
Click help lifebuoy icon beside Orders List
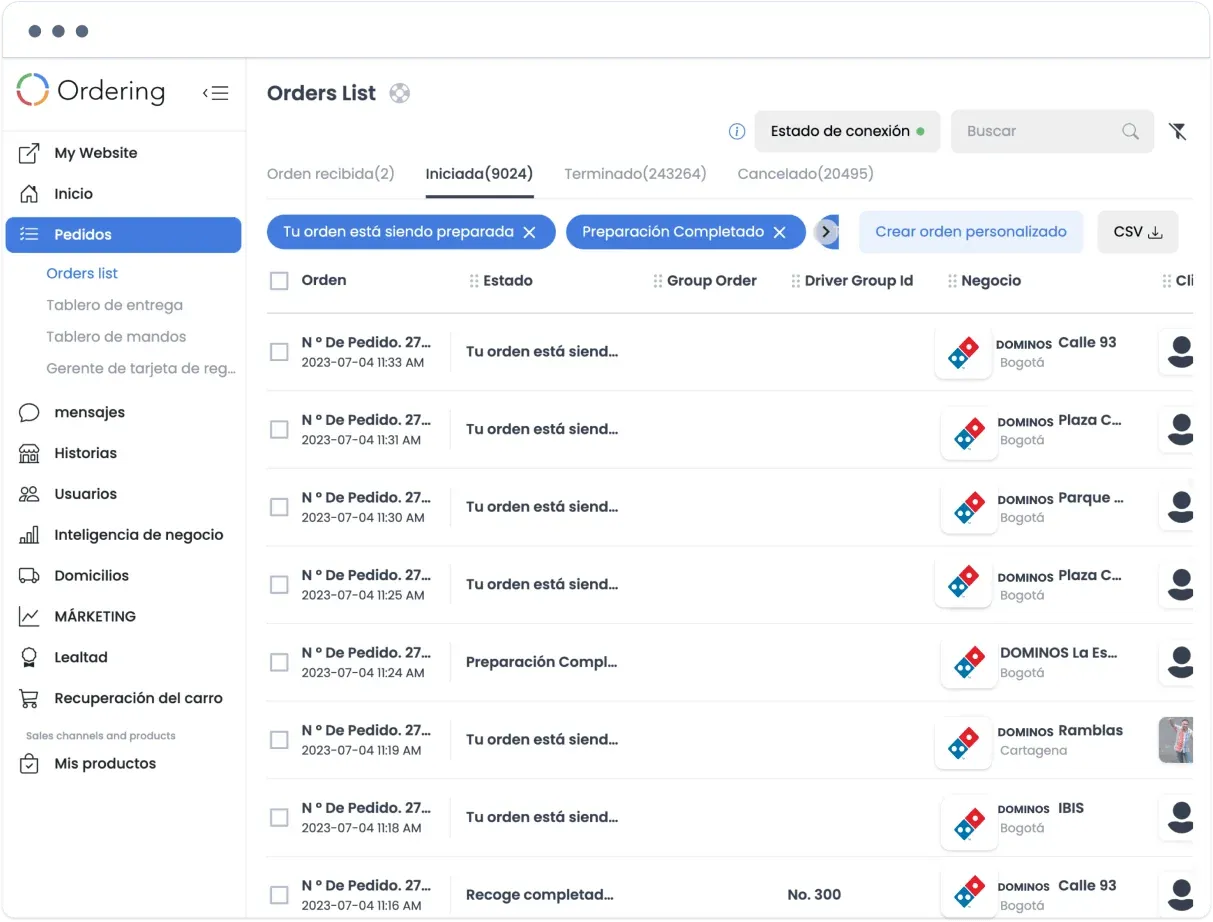(399, 93)
